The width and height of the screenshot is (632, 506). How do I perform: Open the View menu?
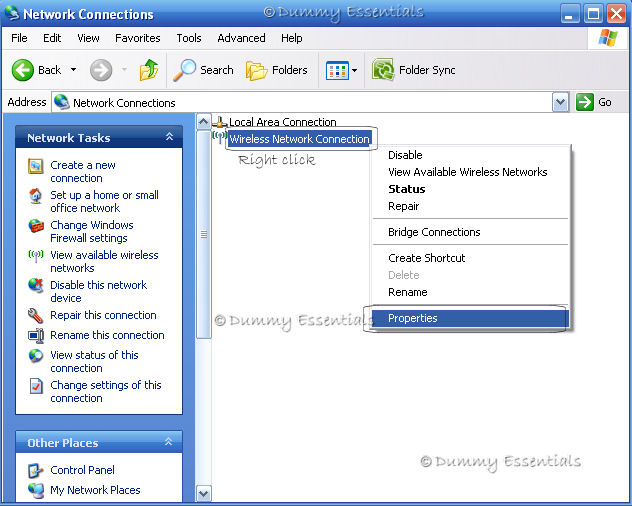[x=88, y=38]
